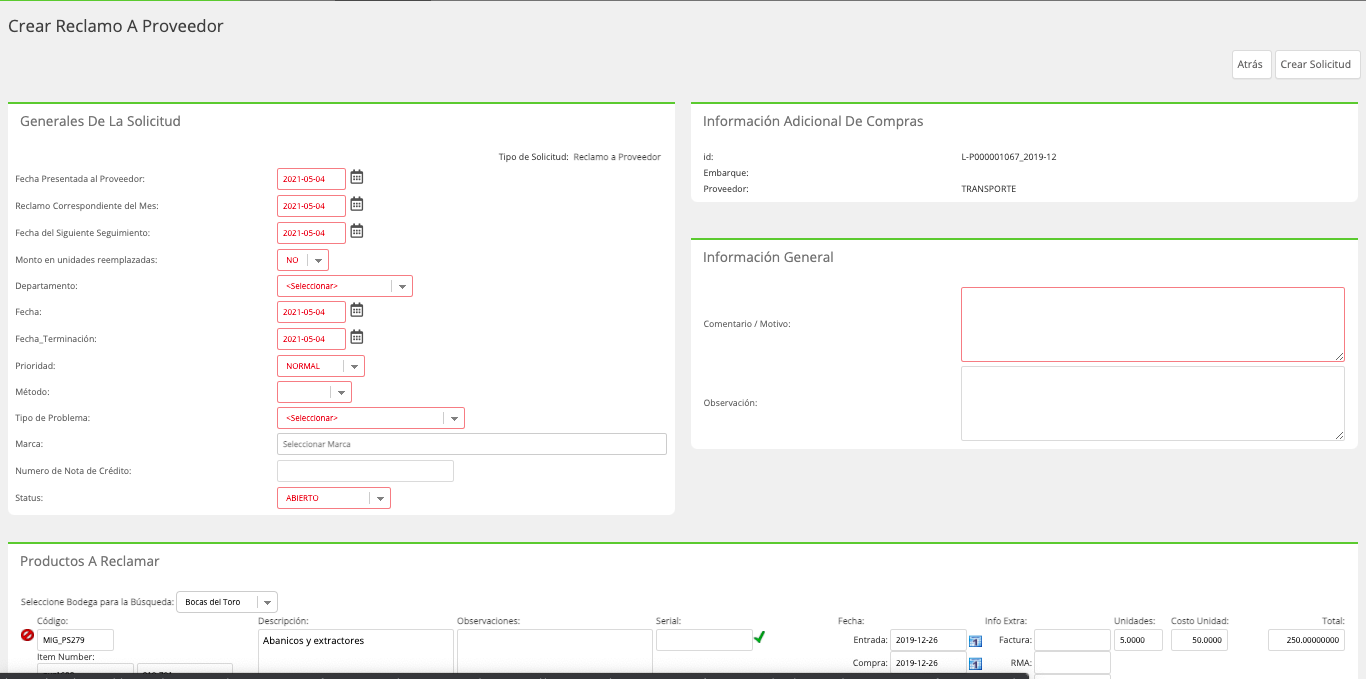Image resolution: width=1366 pixels, height=679 pixels.
Task: Click the Factura input field
Action: point(1072,640)
